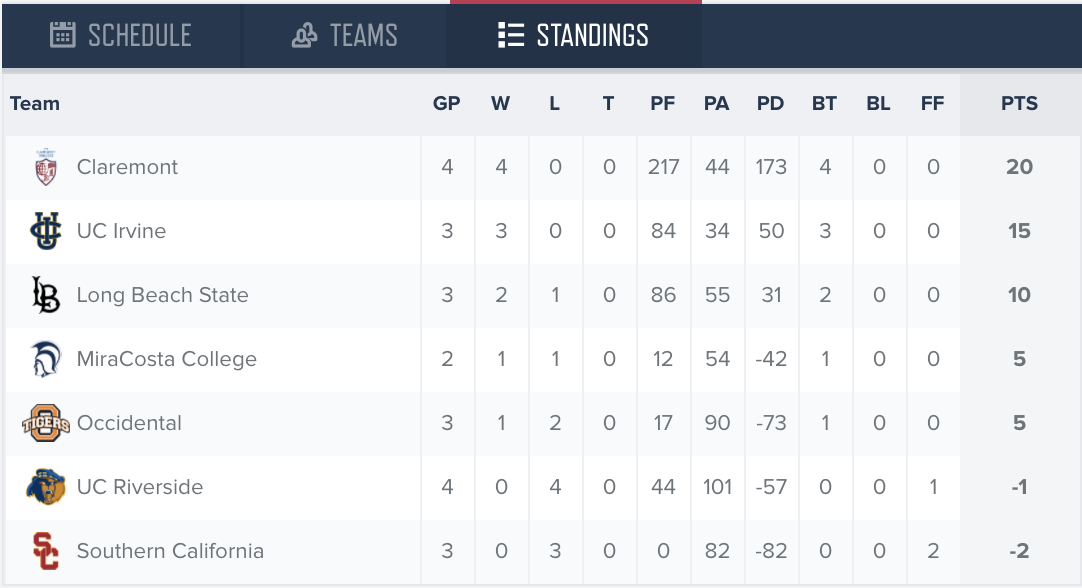
Task: Open the Southern California team page
Action: pos(170,551)
